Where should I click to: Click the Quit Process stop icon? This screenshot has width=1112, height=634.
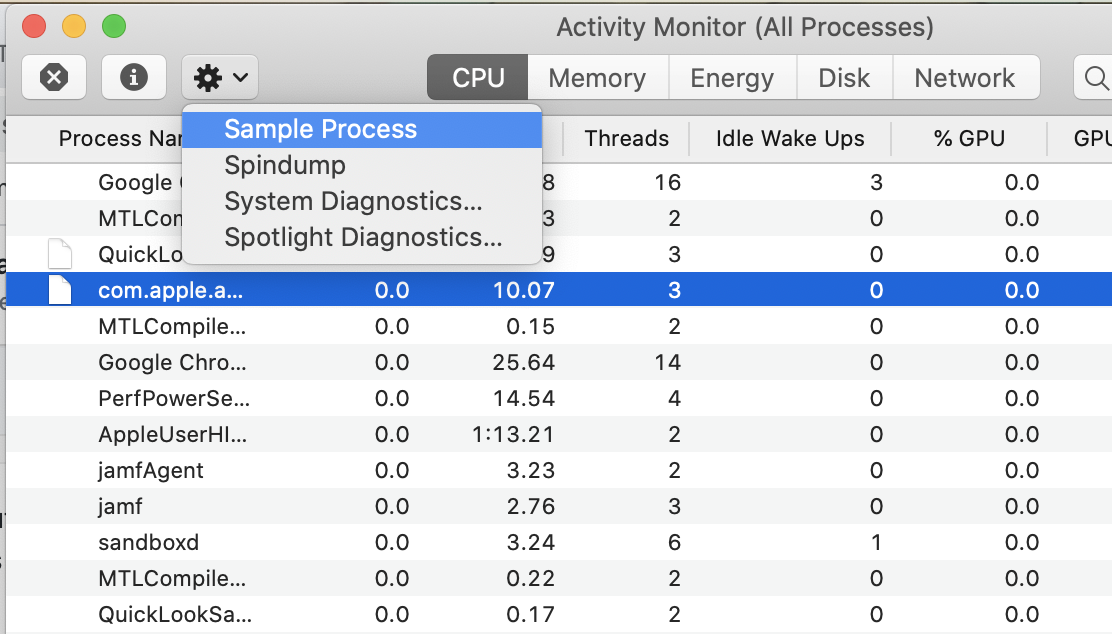coord(54,77)
